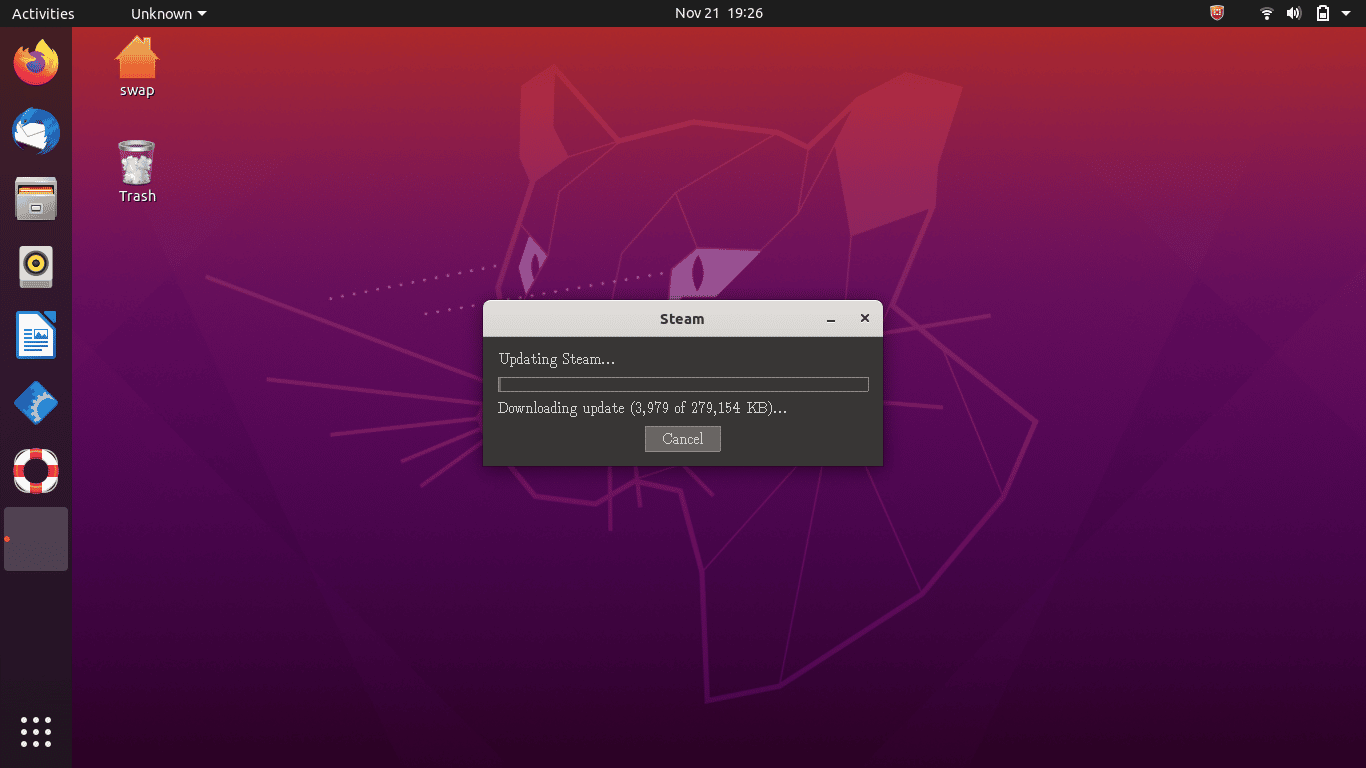Click the Steam update progress bar

click(x=683, y=384)
